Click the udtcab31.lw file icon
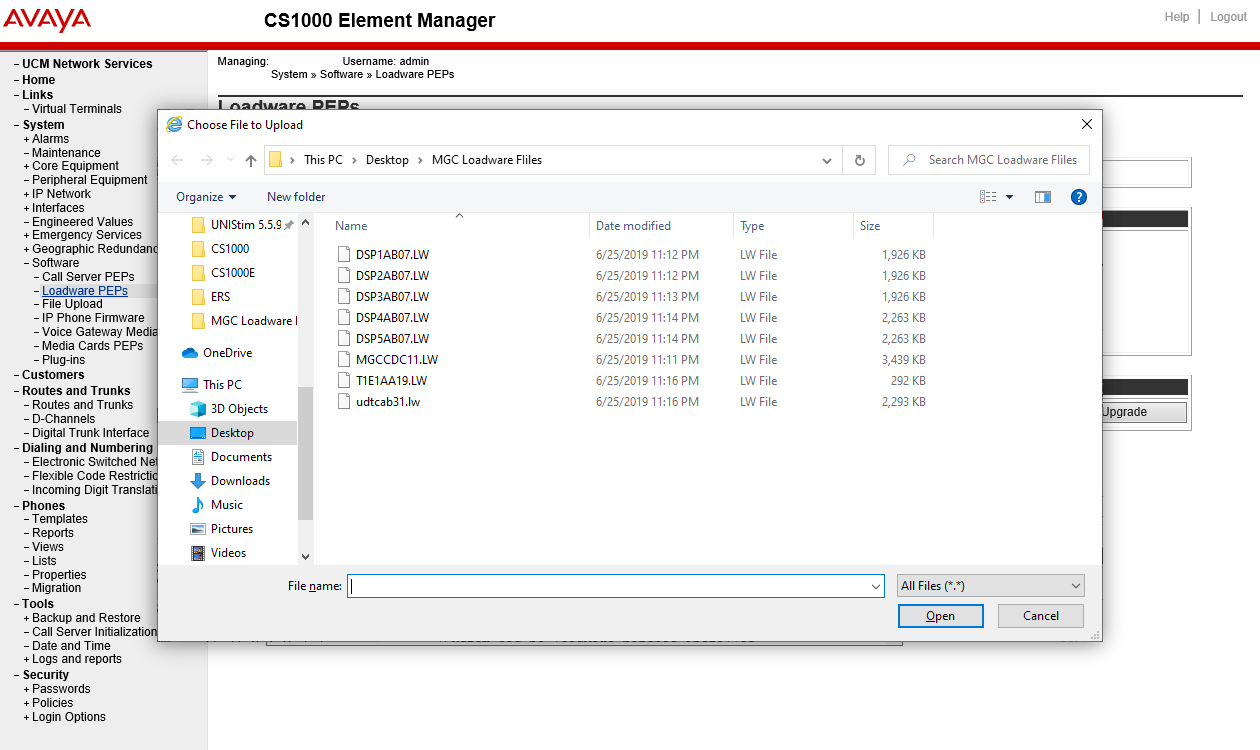 [344, 402]
